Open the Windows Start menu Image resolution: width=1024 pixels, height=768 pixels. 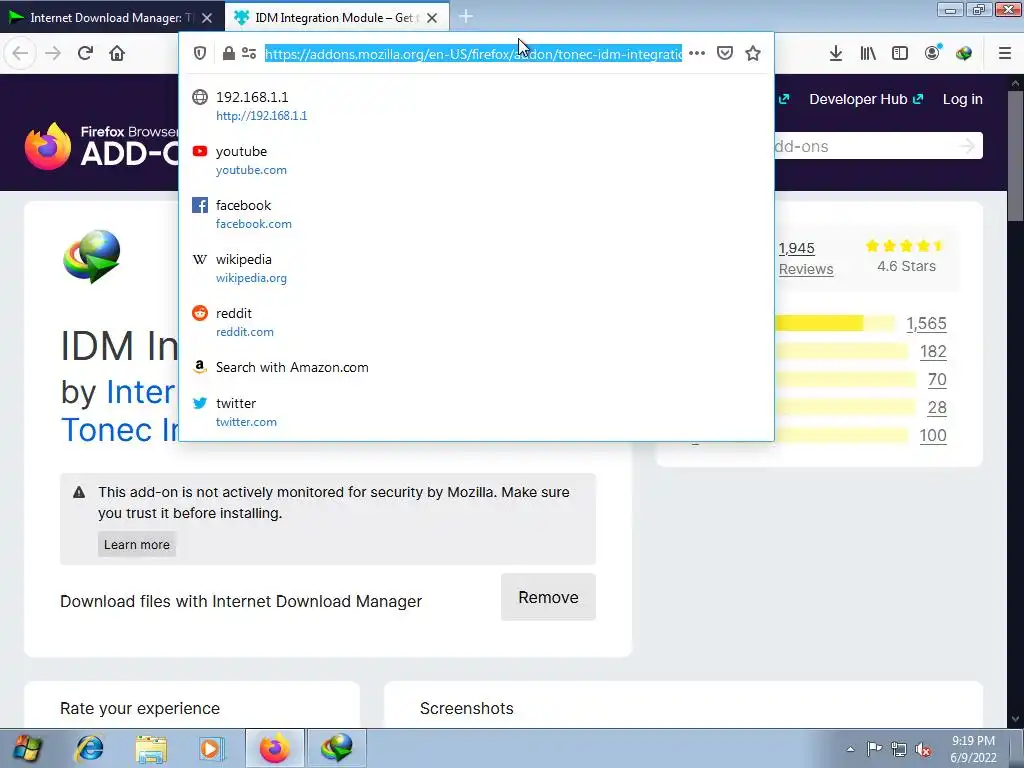(x=27, y=748)
